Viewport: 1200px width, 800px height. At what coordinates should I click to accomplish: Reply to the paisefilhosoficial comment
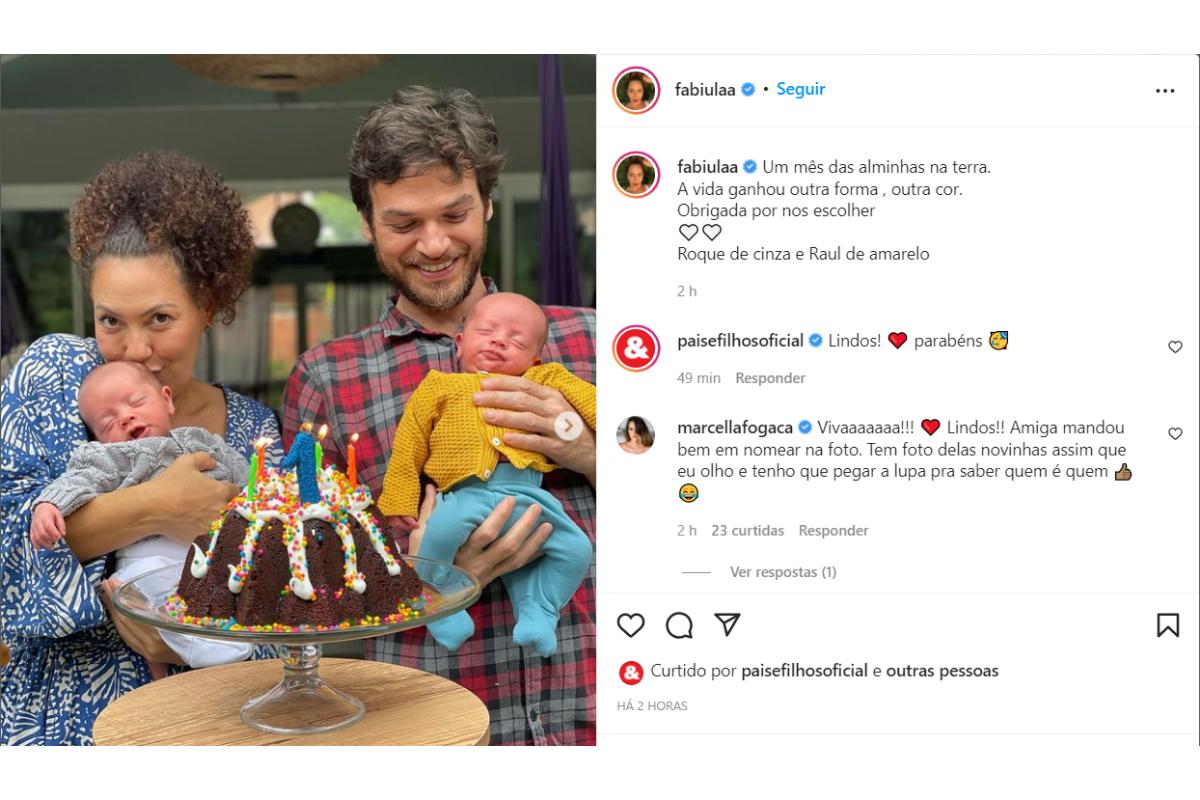pyautogui.click(x=770, y=378)
